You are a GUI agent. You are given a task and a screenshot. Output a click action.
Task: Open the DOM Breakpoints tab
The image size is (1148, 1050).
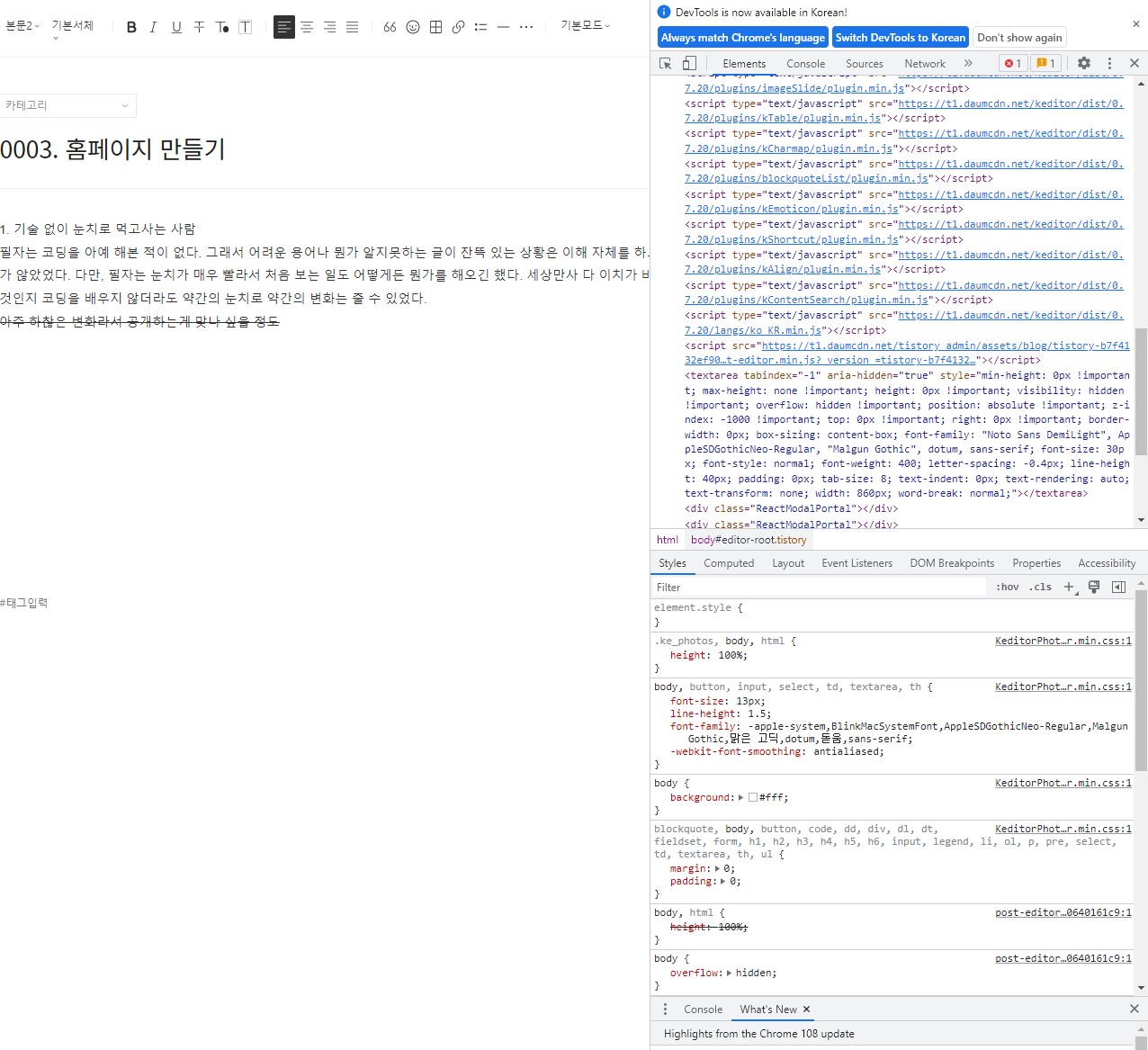(x=952, y=563)
